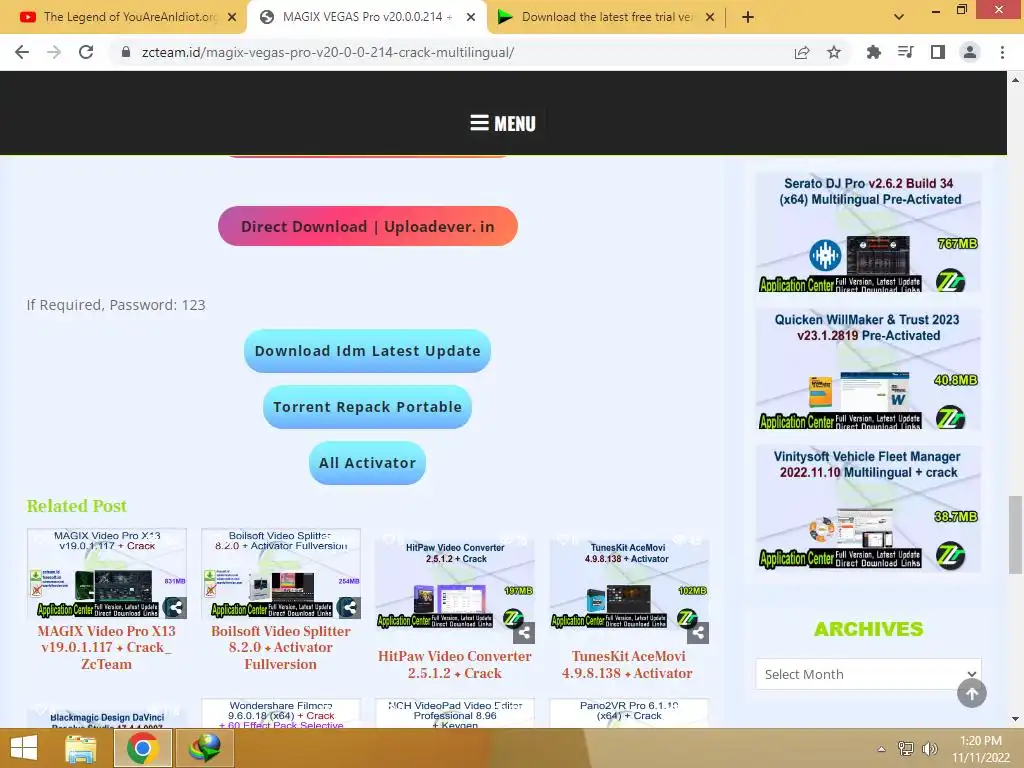Close the Download latest free trial tab
The width and height of the screenshot is (1024, 768).
[x=710, y=18]
